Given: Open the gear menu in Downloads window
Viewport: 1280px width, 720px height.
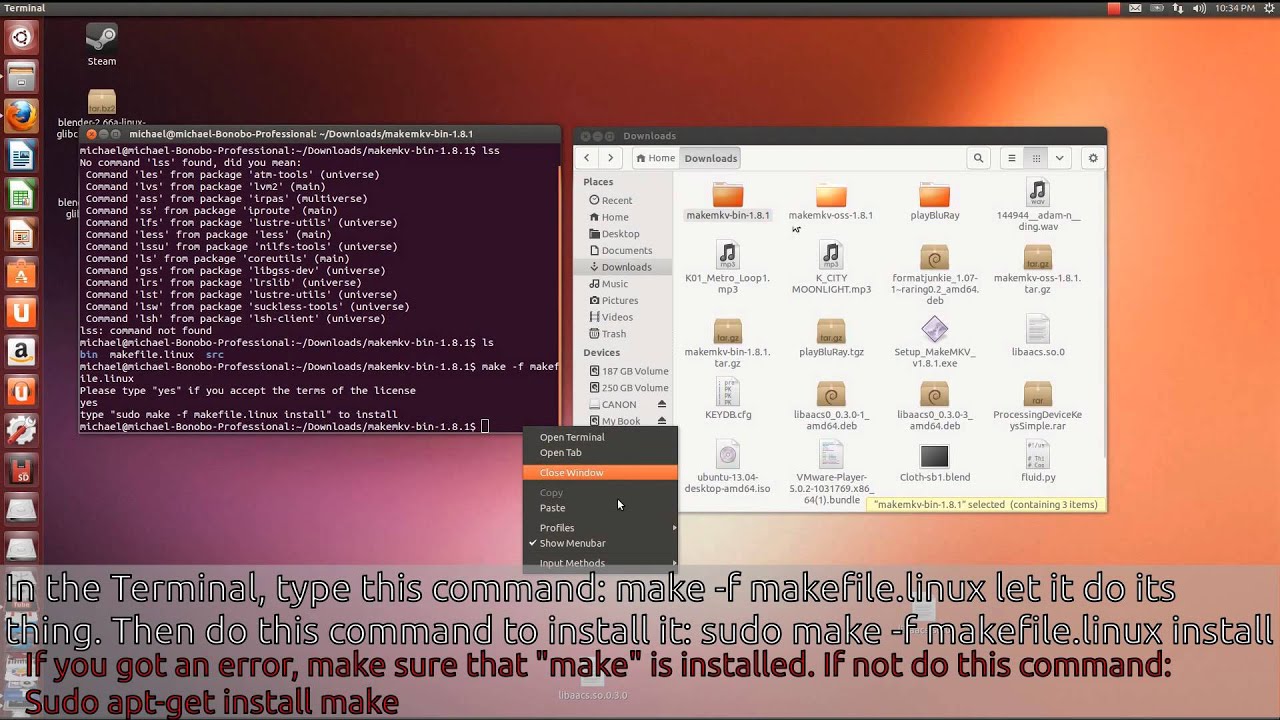Looking at the screenshot, I should 1093,158.
